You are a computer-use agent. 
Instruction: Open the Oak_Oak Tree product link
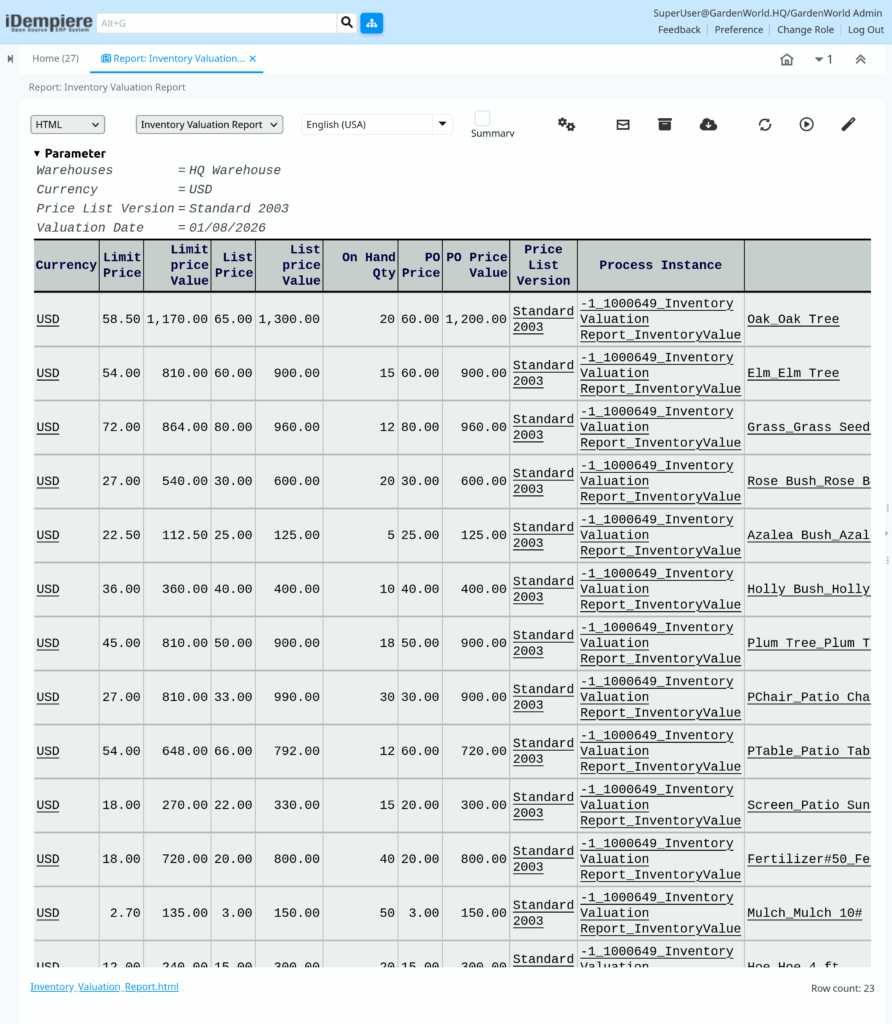coord(793,319)
